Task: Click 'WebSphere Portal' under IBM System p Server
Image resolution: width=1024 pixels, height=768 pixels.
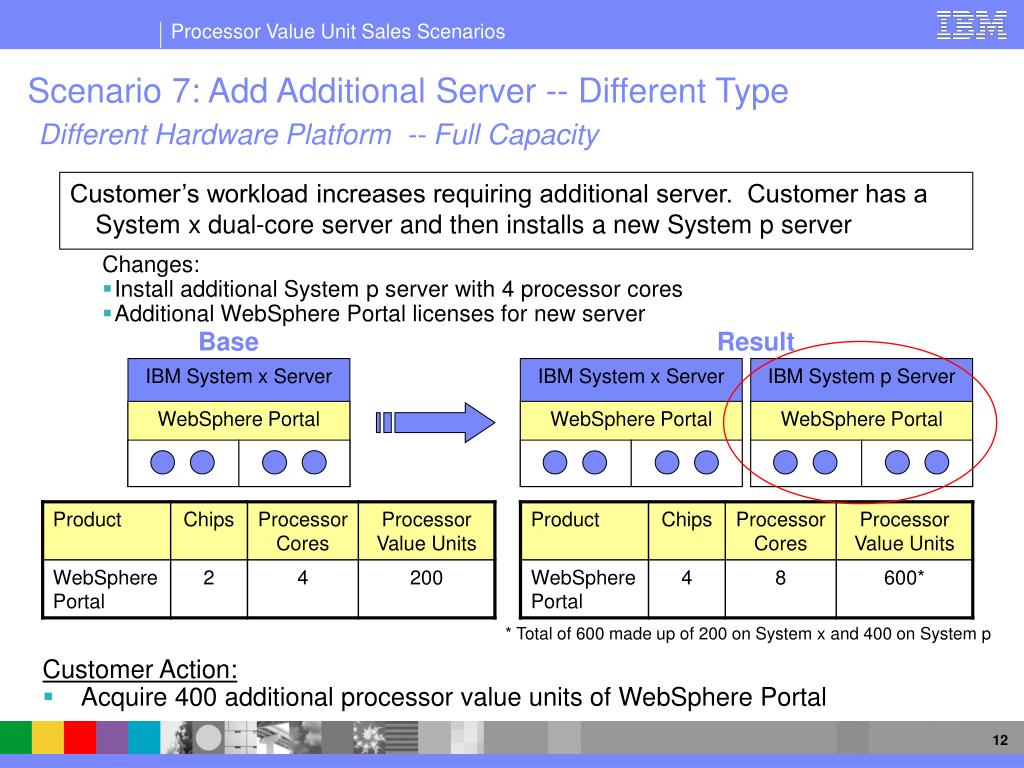Action: (x=861, y=420)
